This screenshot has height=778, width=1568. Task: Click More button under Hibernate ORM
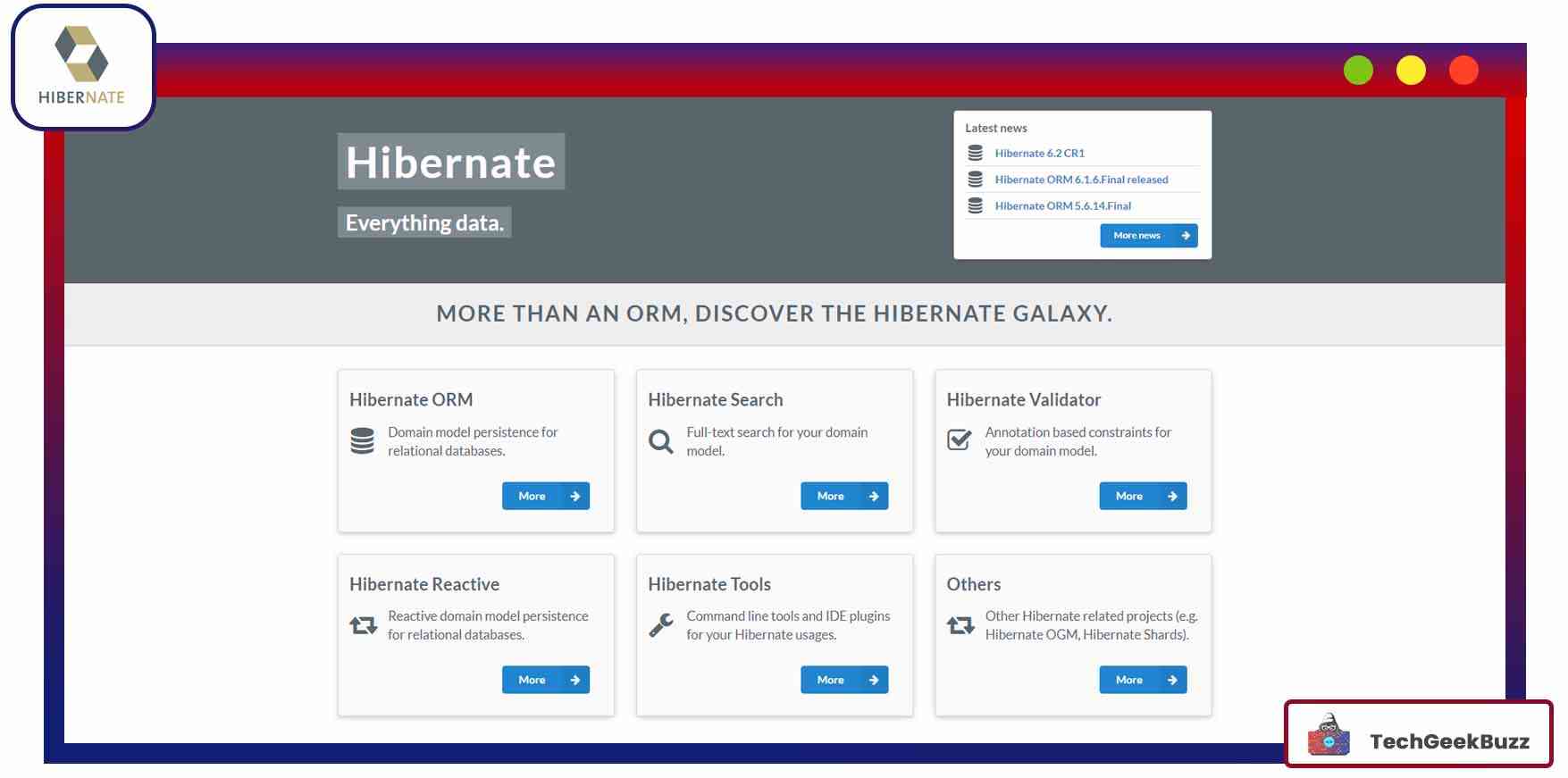click(545, 497)
